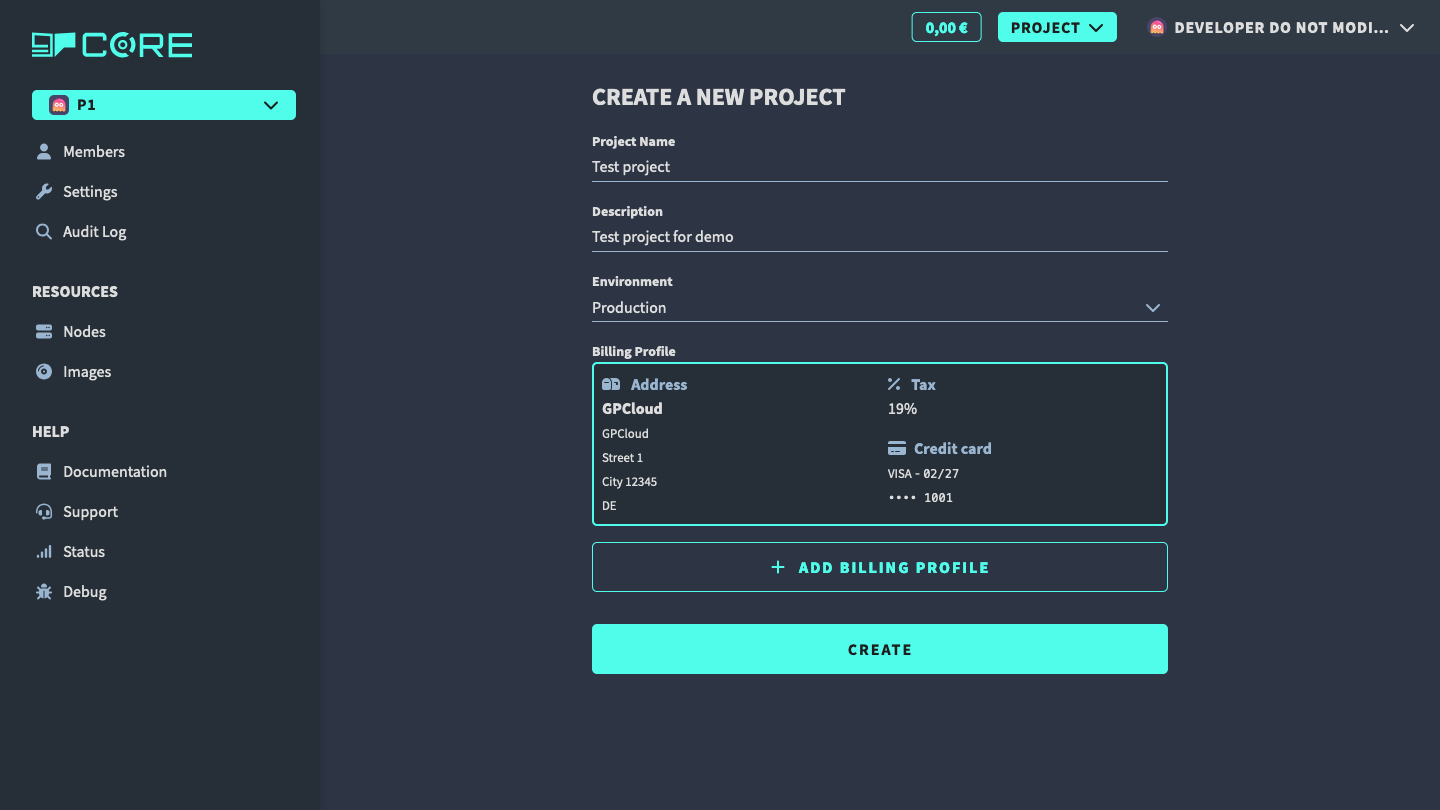1440x810 pixels.
Task: Open Debug page
Action: click(x=85, y=592)
